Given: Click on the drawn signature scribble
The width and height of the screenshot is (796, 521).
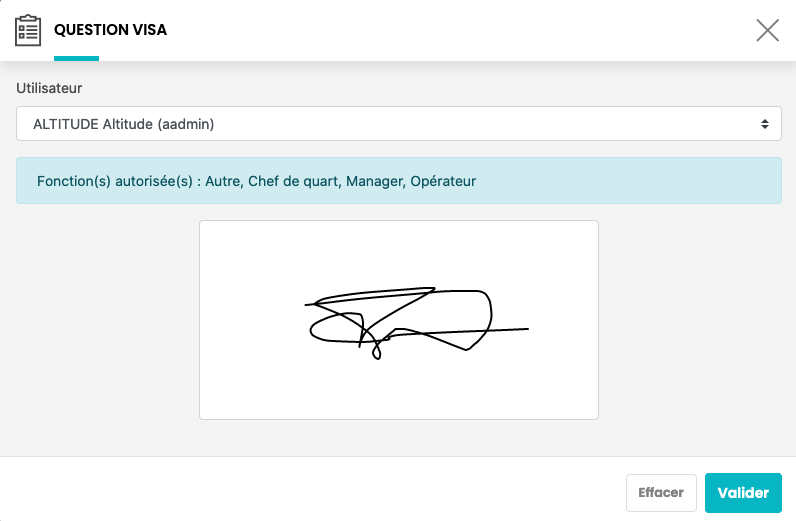Looking at the screenshot, I should (400, 318).
